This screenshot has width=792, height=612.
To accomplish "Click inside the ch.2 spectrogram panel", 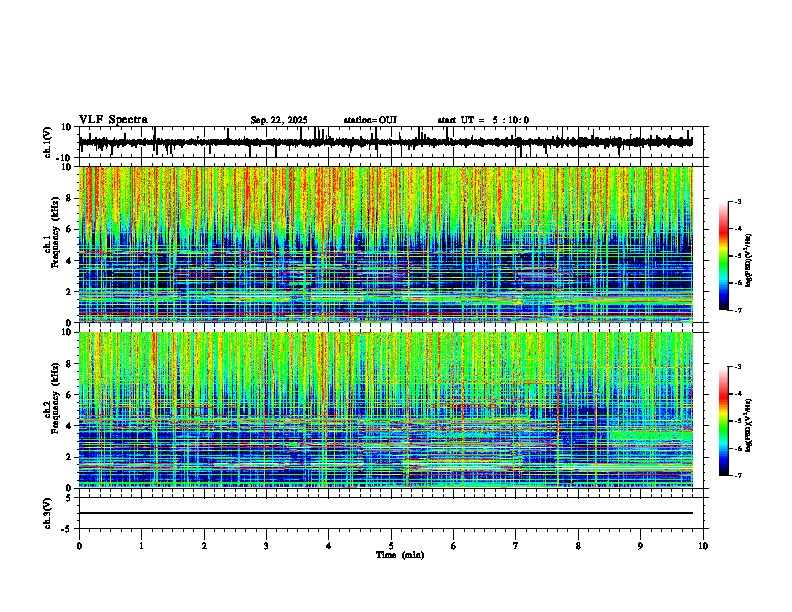I will point(385,410).
